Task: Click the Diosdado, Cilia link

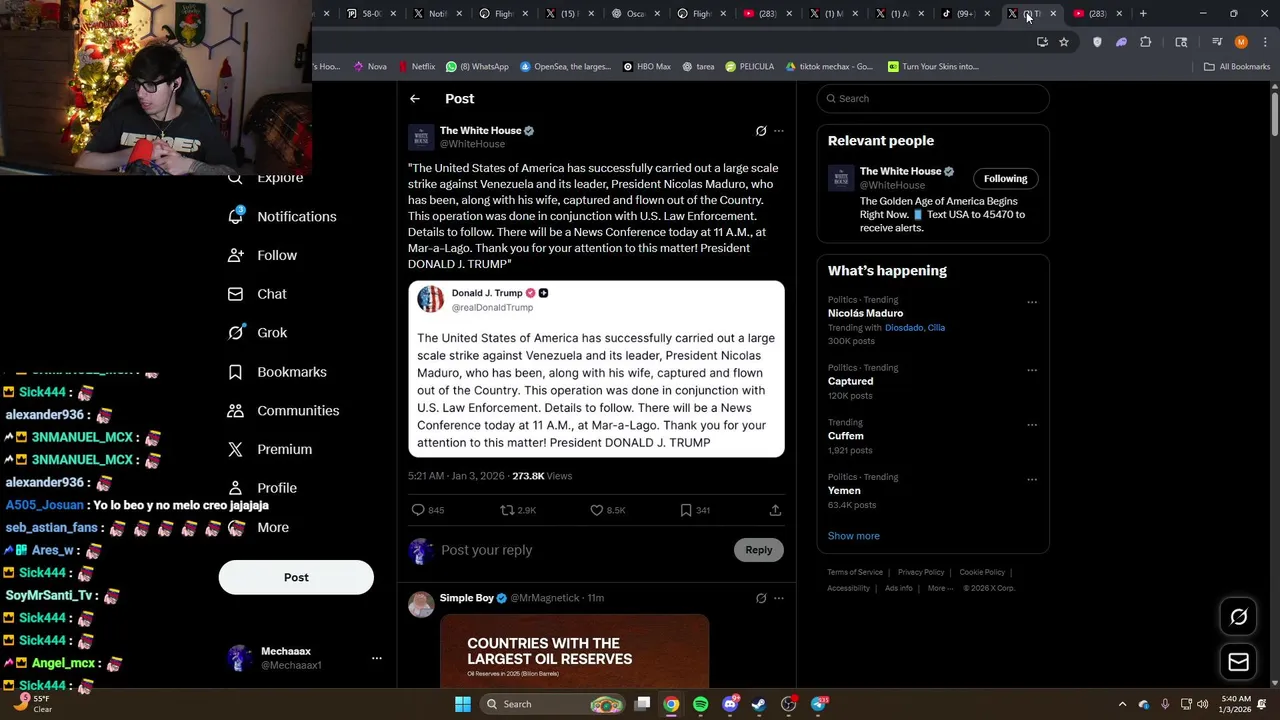Action: (x=915, y=328)
